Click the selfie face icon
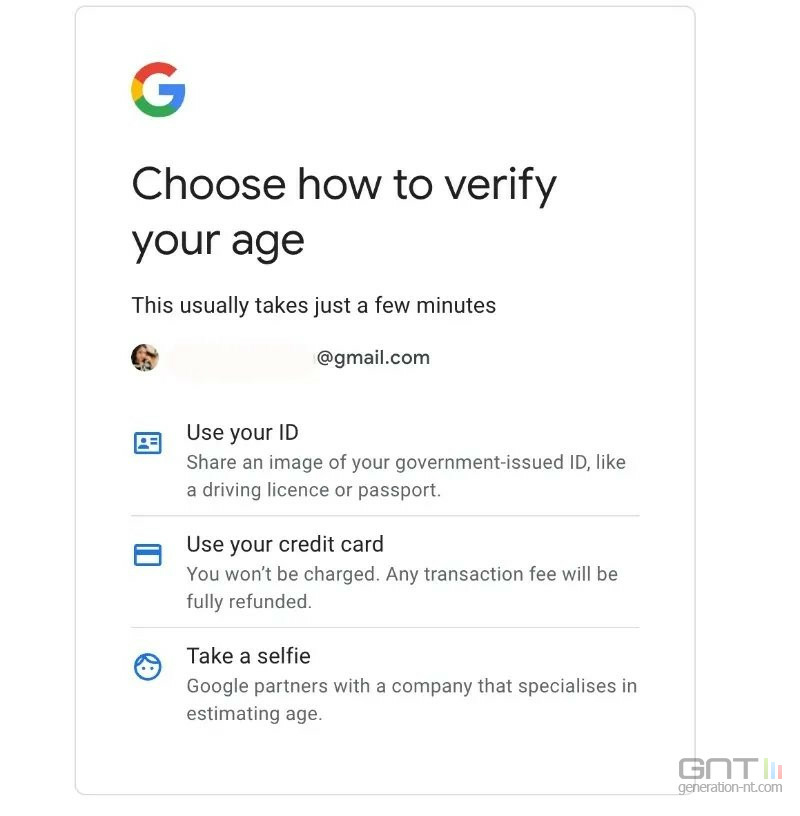Viewport: 800px width, 816px height. coord(148,667)
